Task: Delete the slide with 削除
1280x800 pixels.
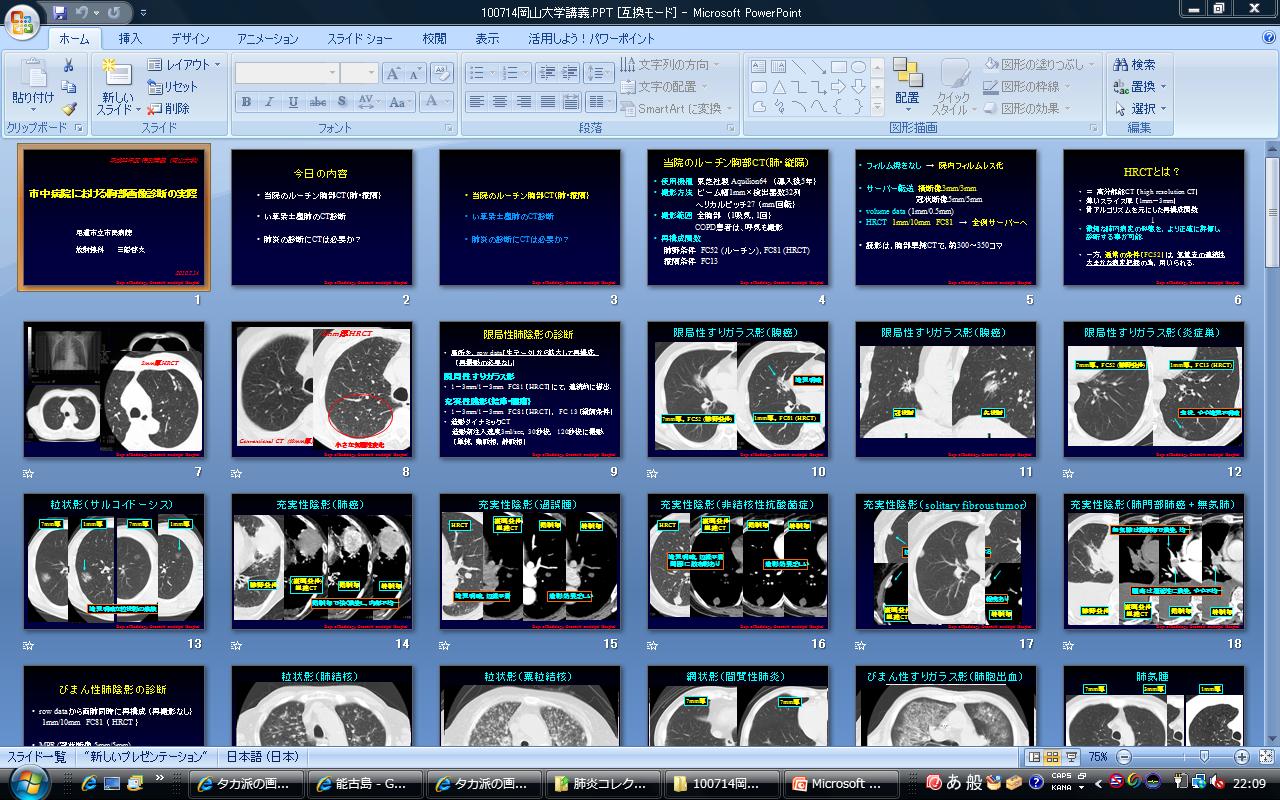Action: pos(169,109)
